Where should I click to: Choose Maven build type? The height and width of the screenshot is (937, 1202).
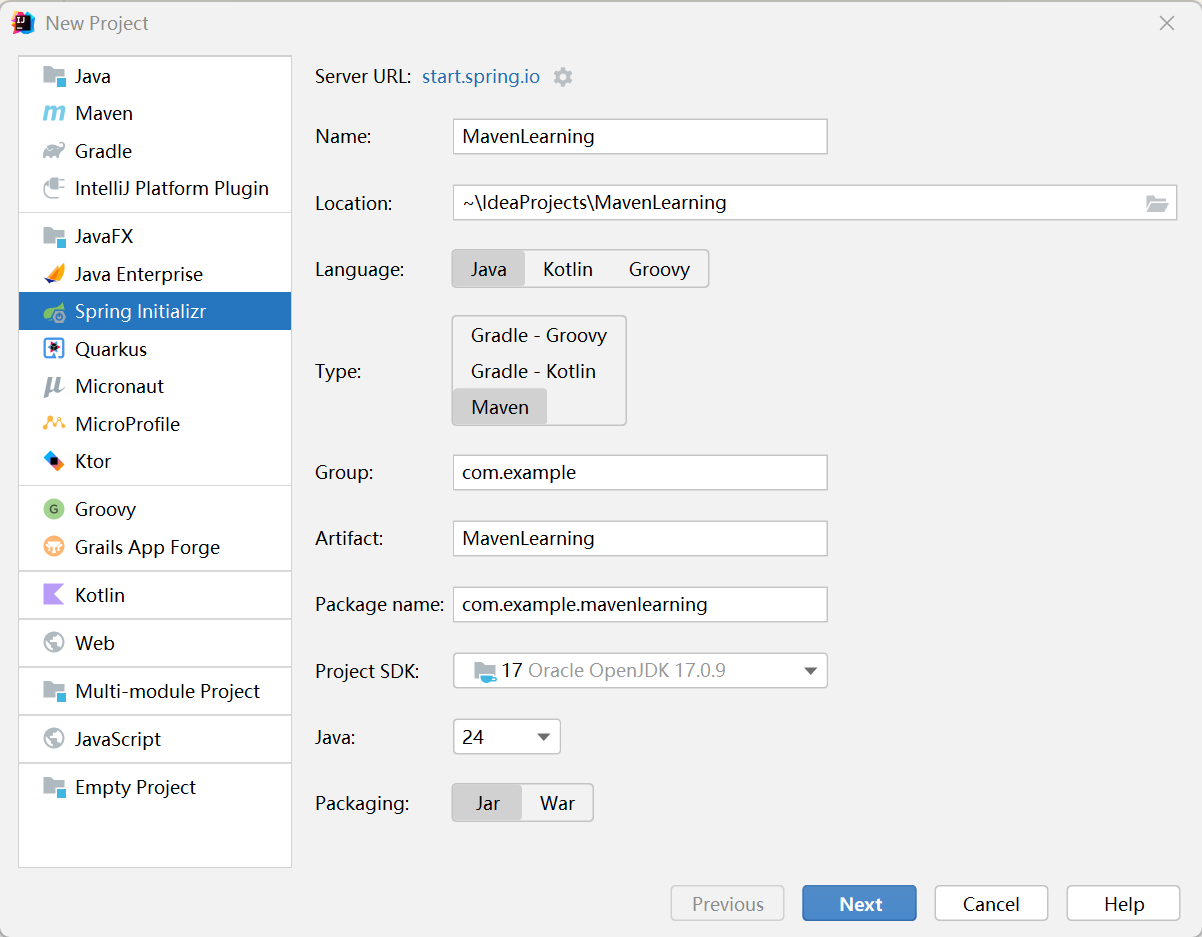[x=500, y=407]
